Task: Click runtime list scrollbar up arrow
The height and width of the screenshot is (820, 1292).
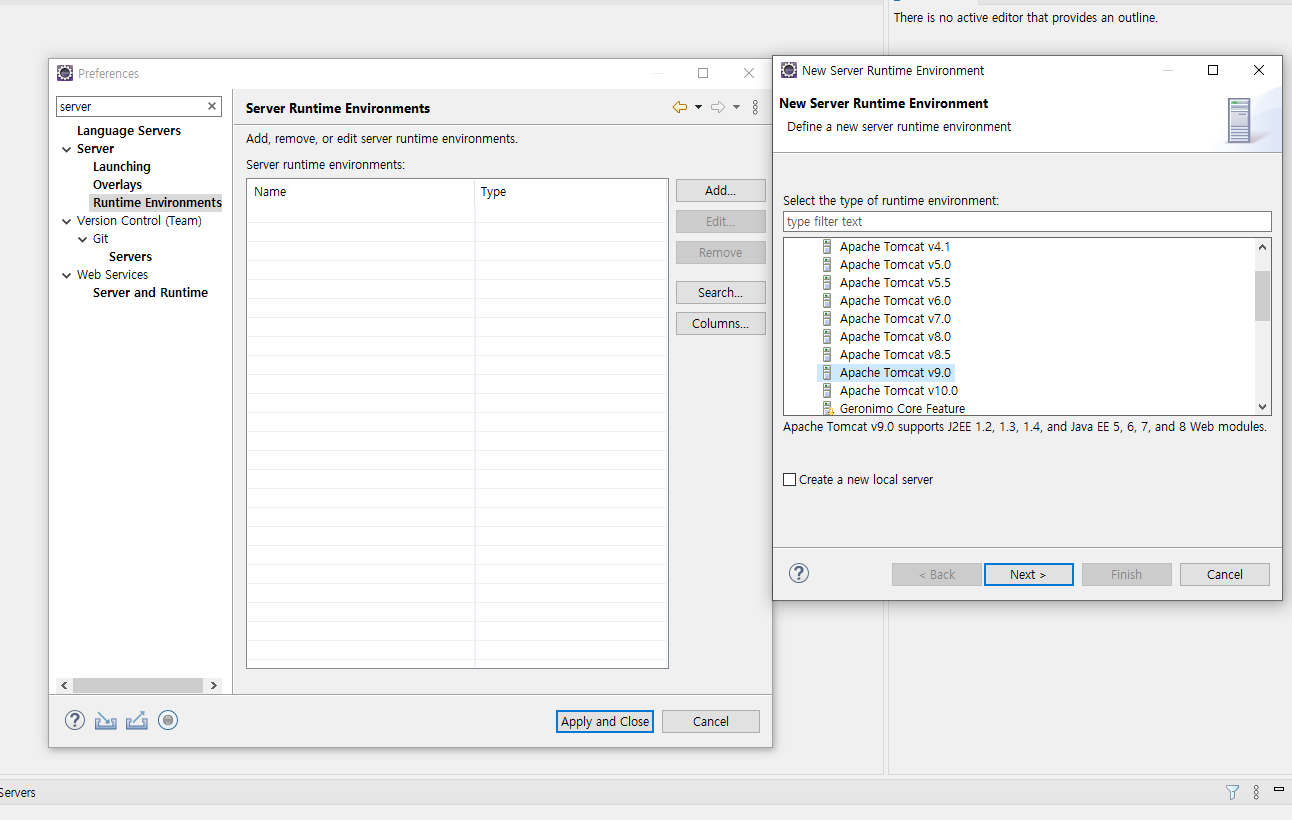Action: (1263, 247)
